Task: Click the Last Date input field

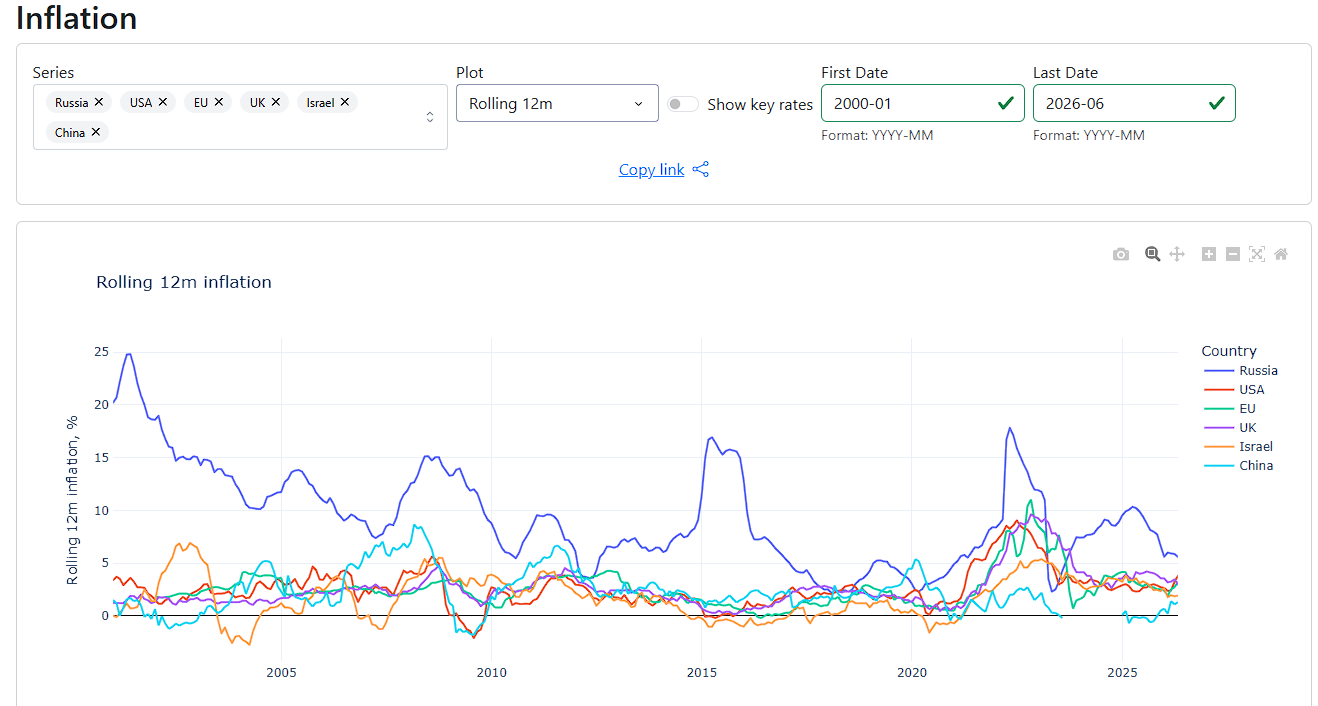Action: click(x=1134, y=103)
